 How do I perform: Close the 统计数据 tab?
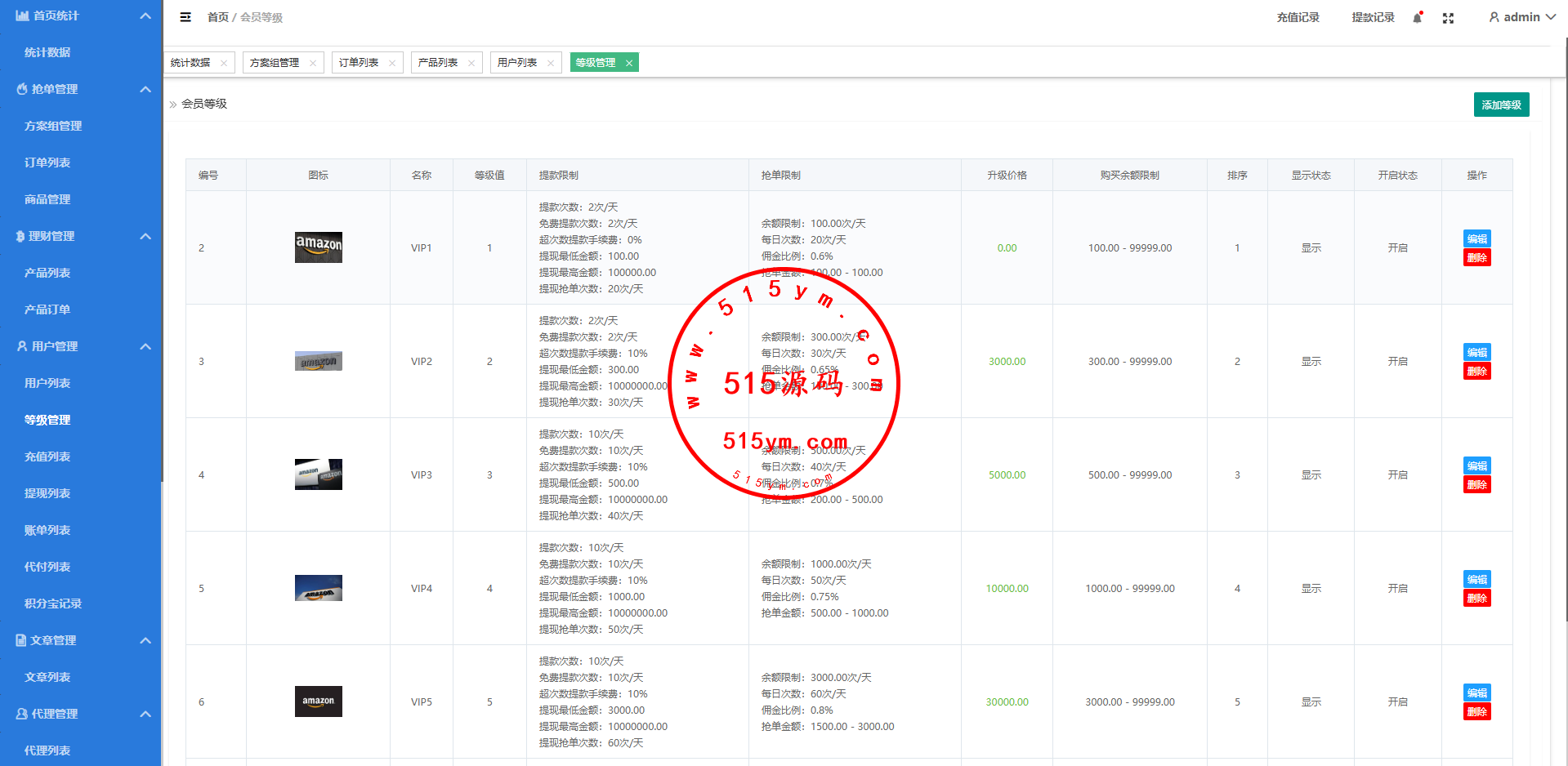(224, 63)
